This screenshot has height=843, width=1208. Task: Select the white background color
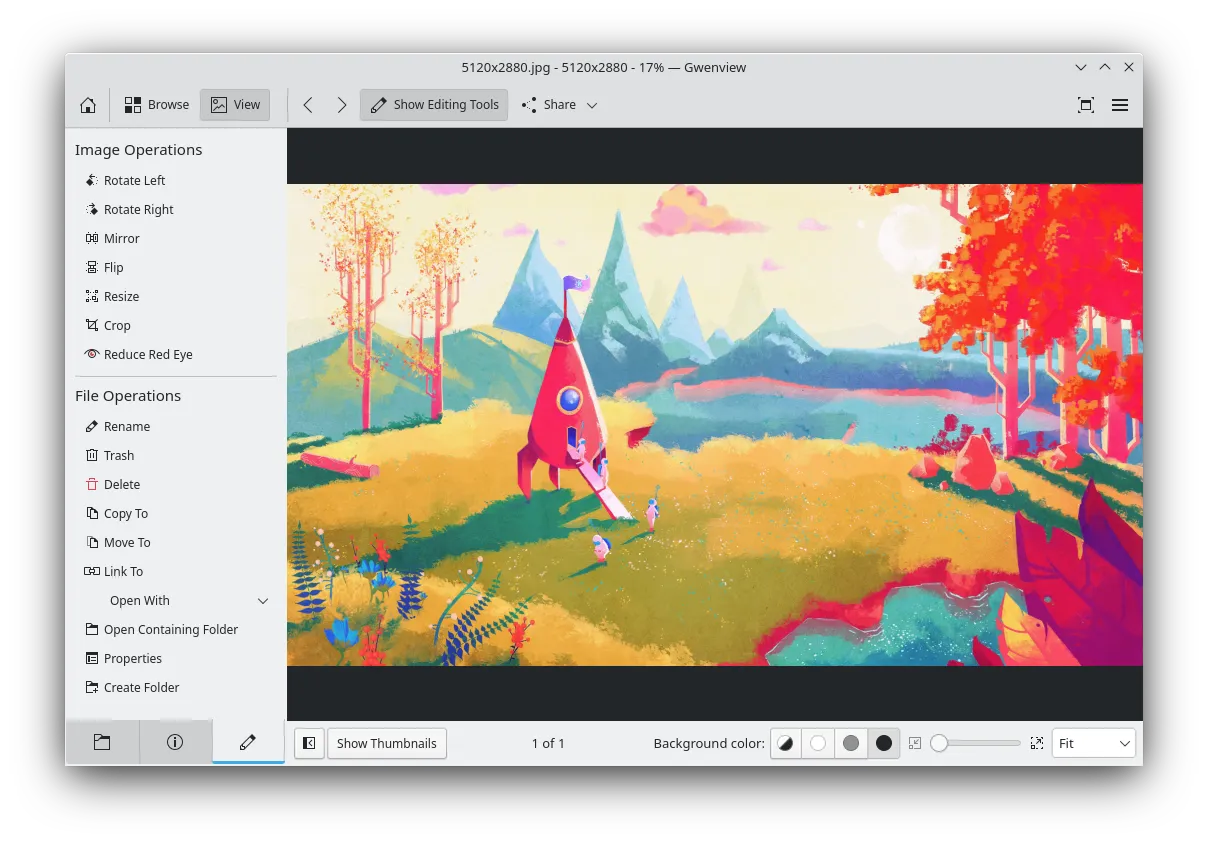tap(818, 743)
